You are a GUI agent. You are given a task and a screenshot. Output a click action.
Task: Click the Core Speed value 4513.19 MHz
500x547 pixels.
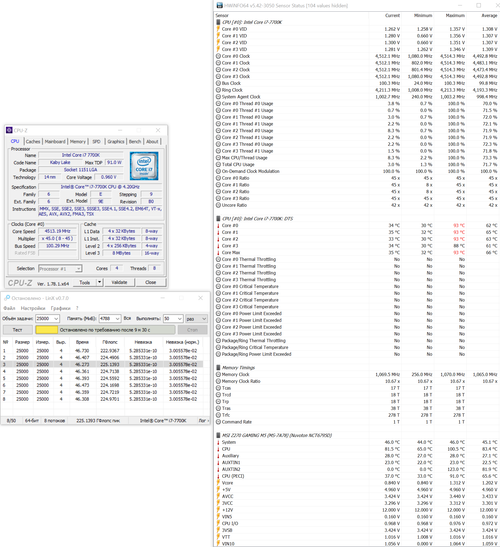58,231
